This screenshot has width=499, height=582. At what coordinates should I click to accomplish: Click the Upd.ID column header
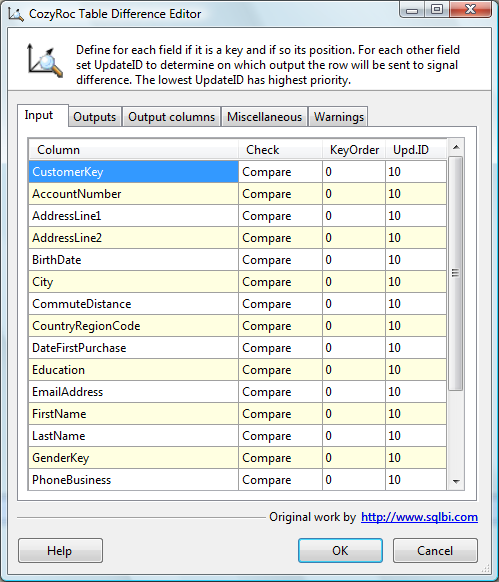pos(416,150)
